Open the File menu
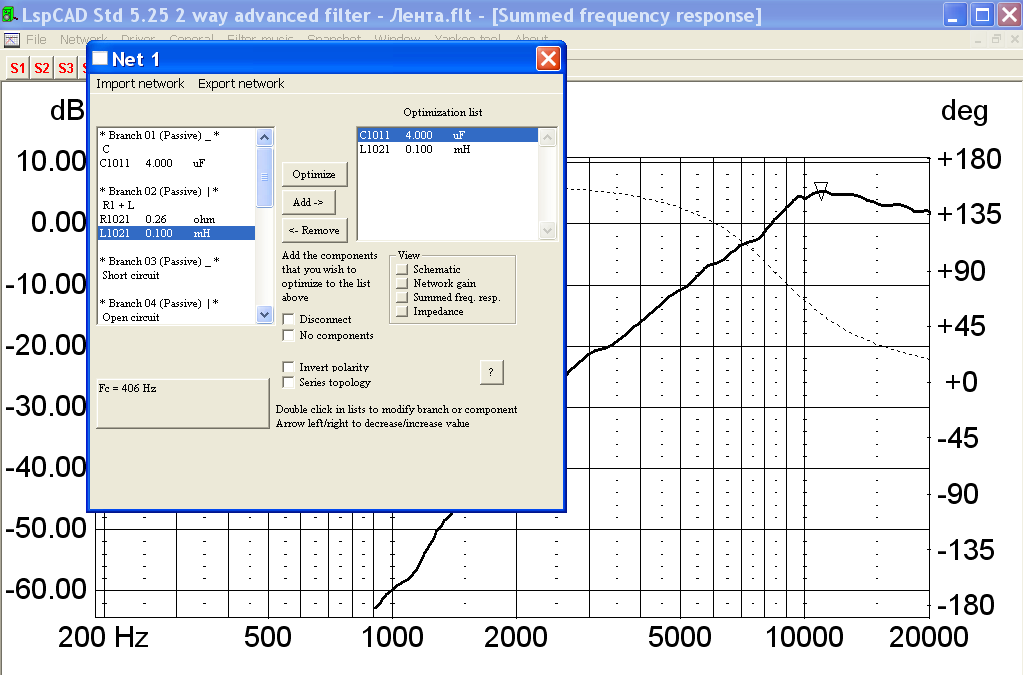Viewport: 1023px width, 675px height. (36, 40)
